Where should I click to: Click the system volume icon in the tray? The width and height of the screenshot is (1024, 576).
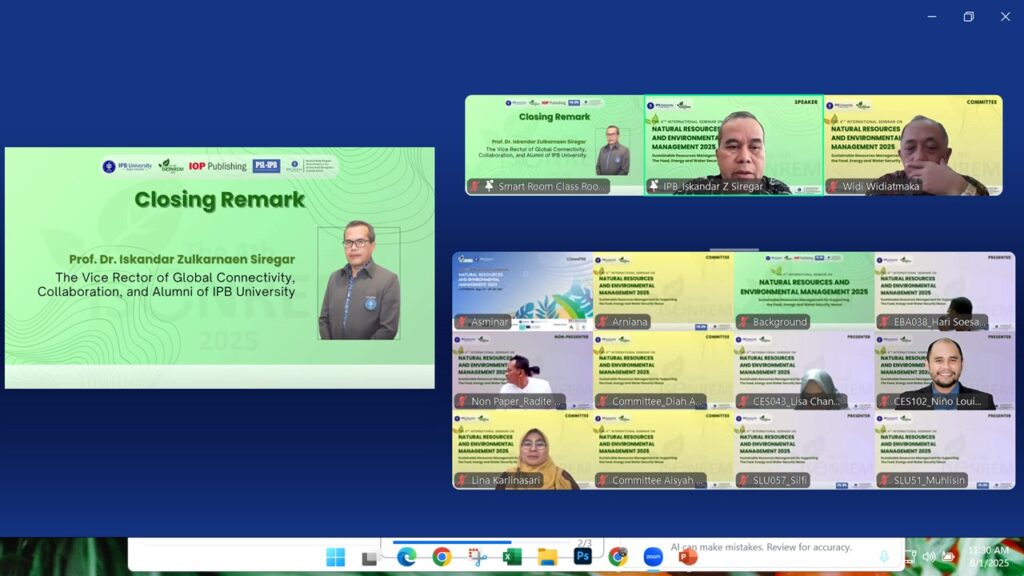coord(929,556)
